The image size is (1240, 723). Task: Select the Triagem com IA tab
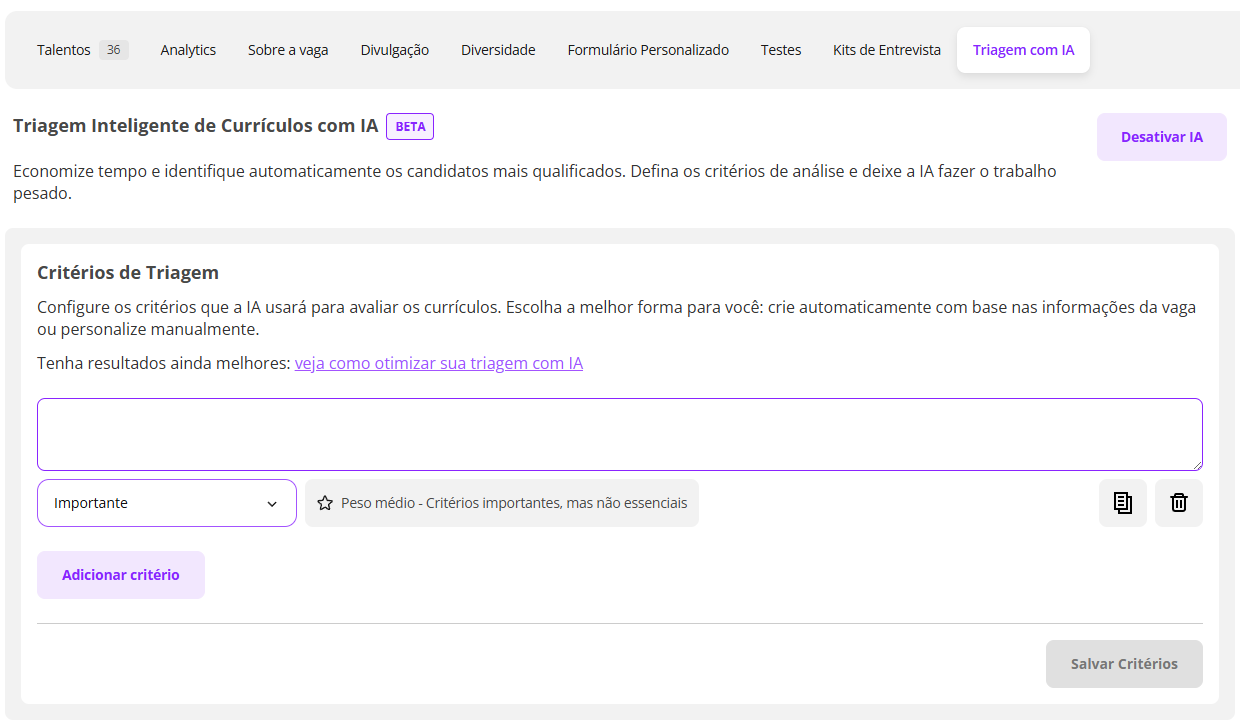coord(1023,50)
